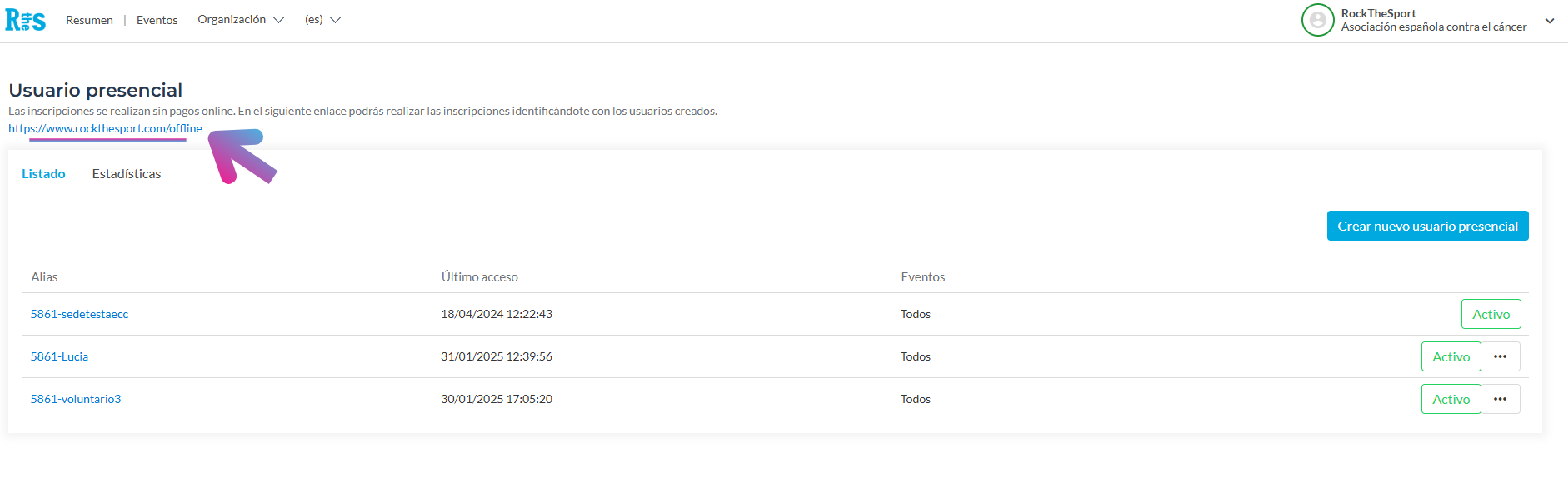
Task: Go to Resumen in the top menu
Action: click(89, 20)
